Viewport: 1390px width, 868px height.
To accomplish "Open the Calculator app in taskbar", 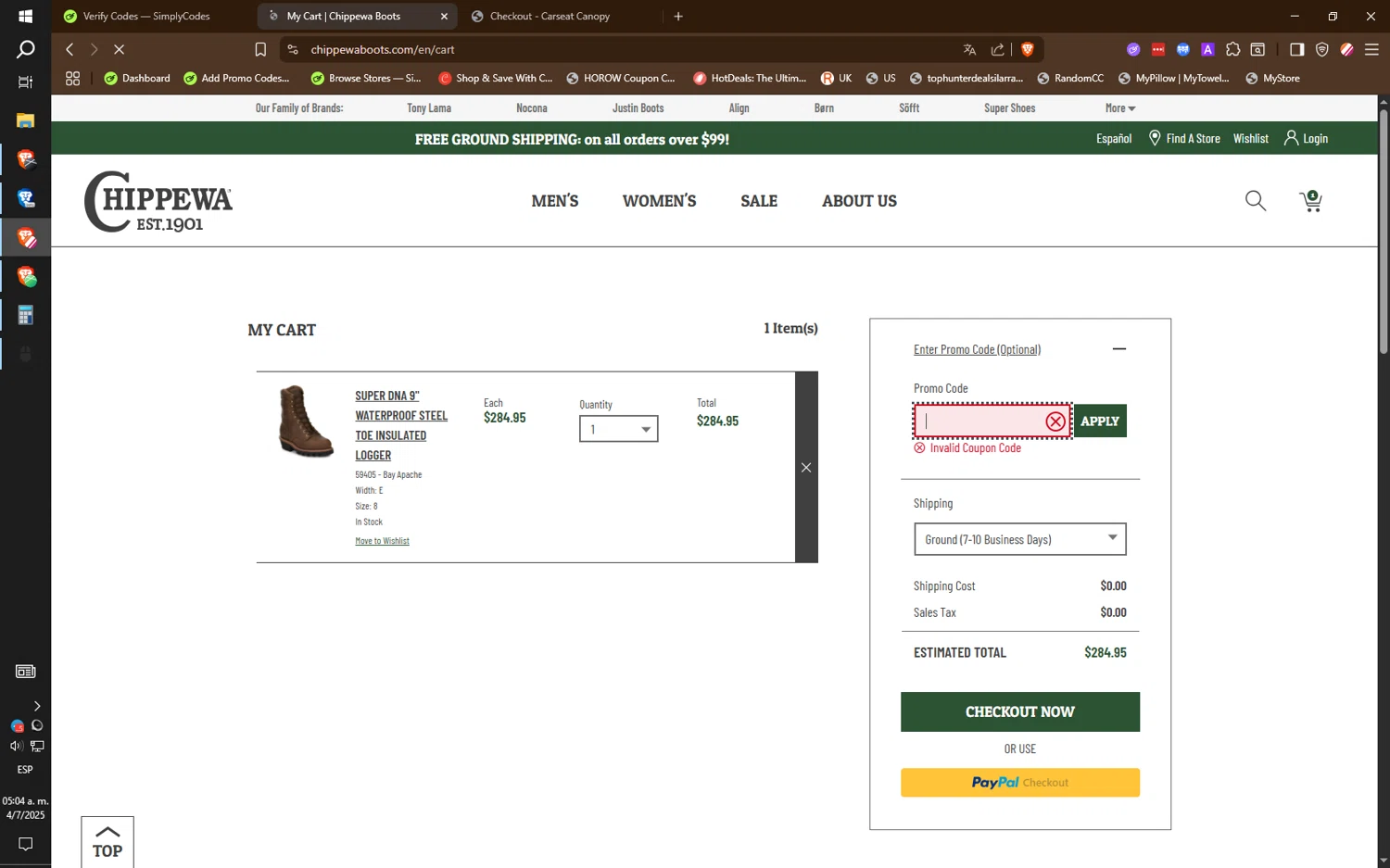I will coord(25,315).
